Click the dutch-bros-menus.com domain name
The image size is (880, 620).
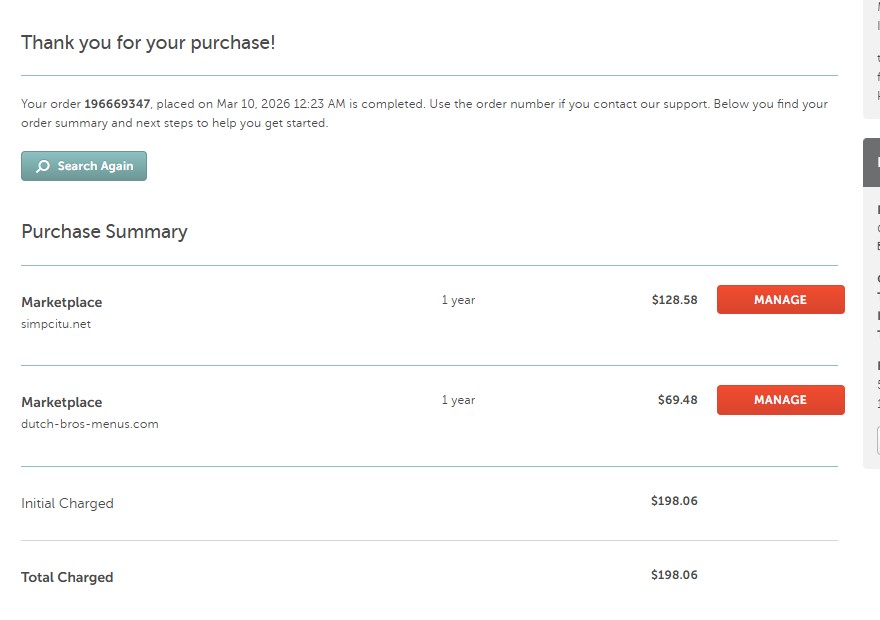click(90, 424)
